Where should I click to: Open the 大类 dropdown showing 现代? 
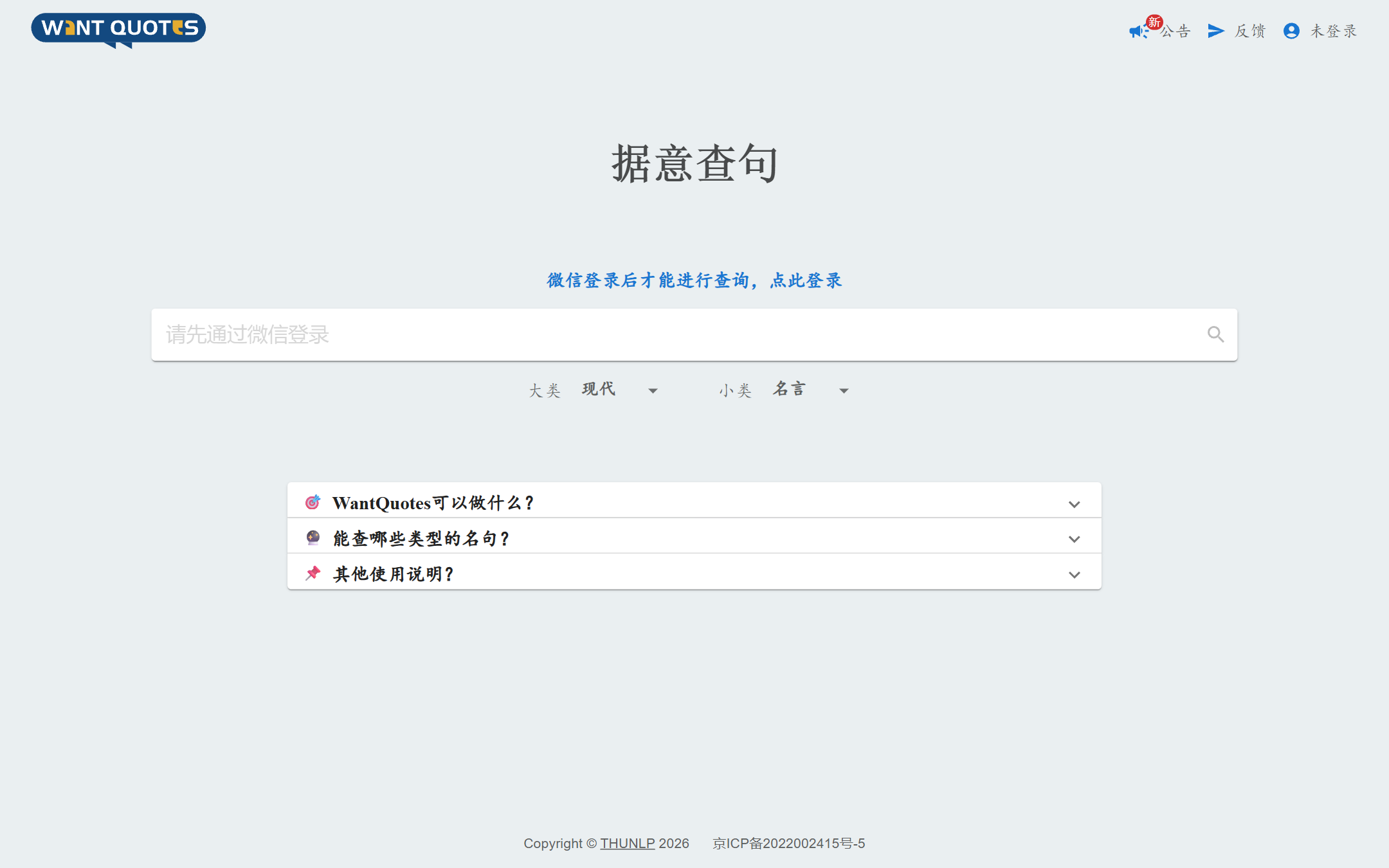(x=621, y=390)
